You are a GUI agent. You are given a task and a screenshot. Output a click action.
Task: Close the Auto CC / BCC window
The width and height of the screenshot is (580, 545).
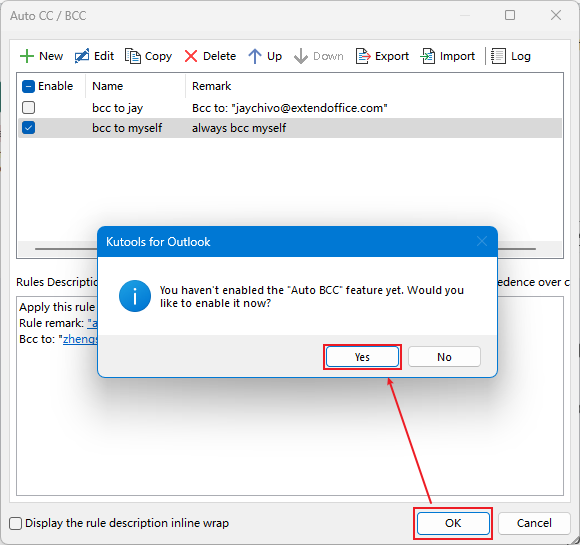click(x=556, y=15)
